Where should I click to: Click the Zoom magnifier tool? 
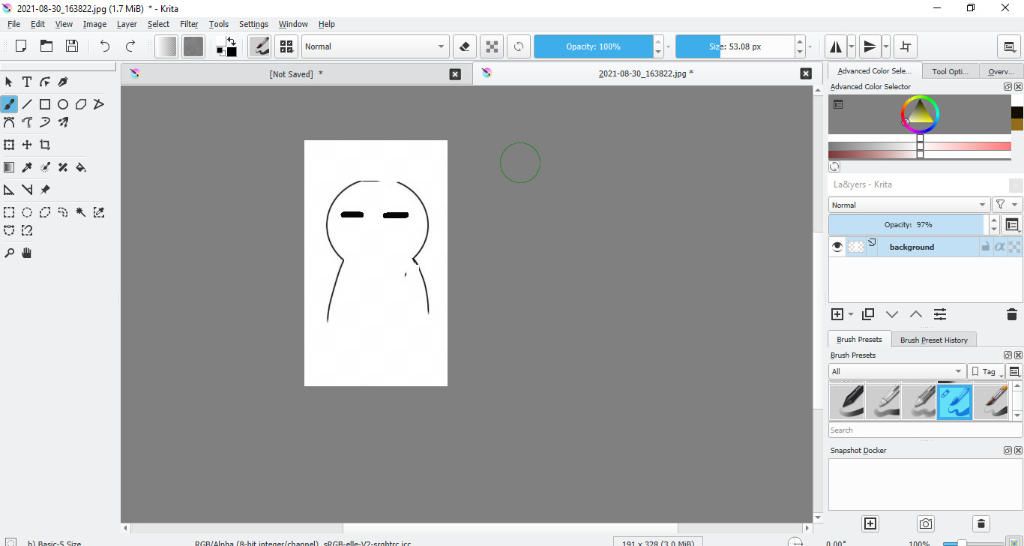pyautogui.click(x=9, y=253)
